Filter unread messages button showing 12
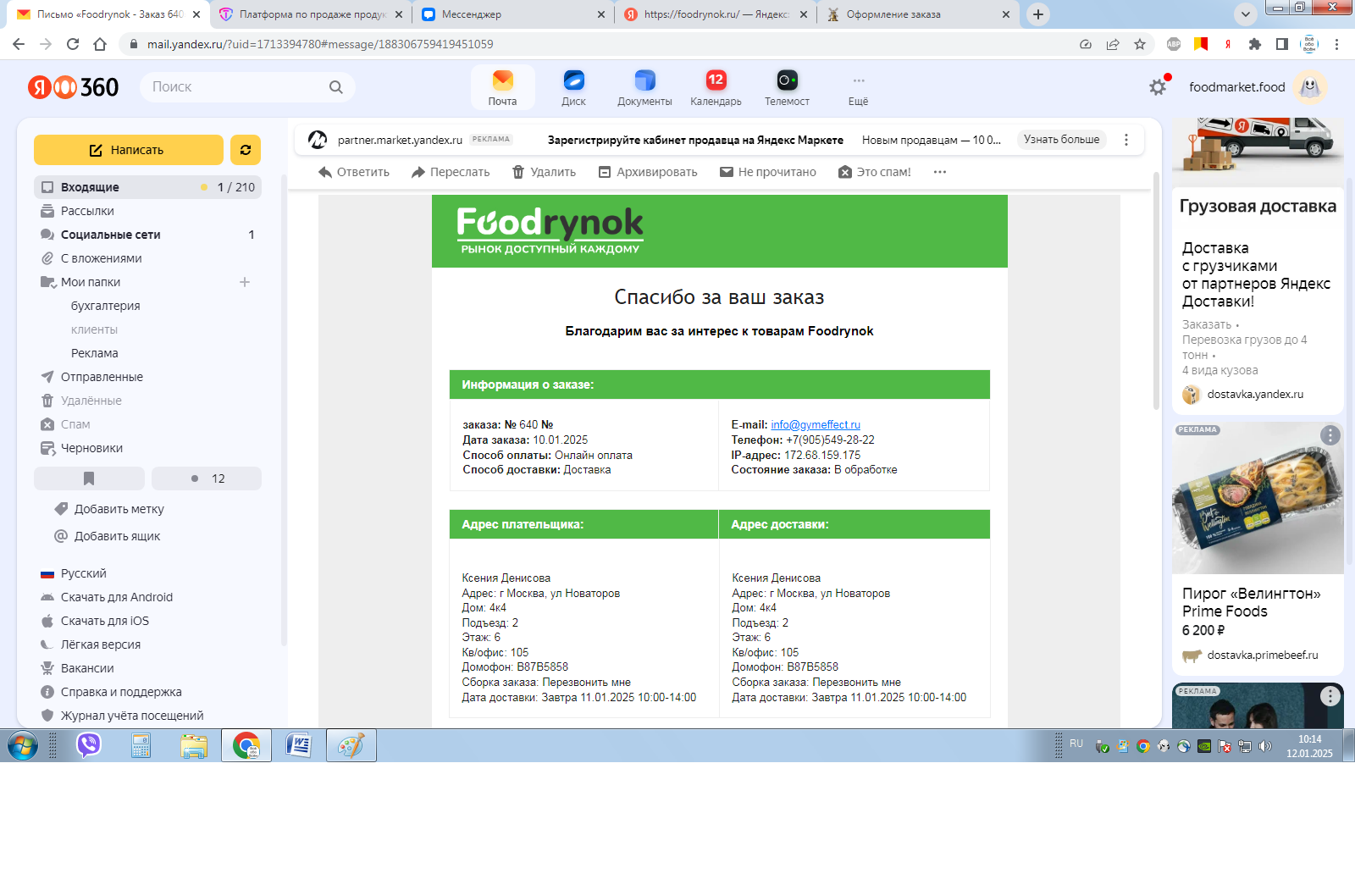The height and width of the screenshot is (896, 1355). click(207, 478)
